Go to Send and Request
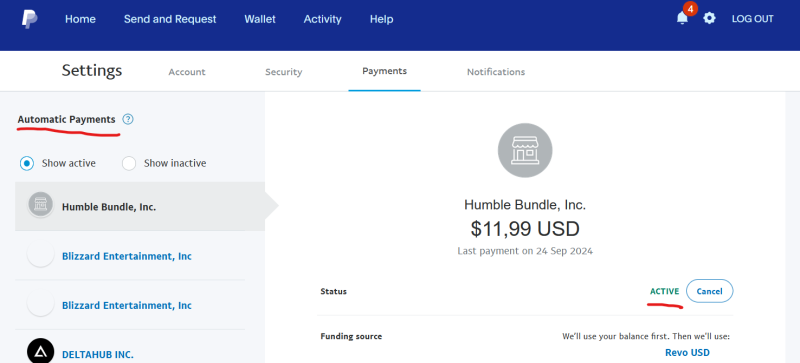 (x=170, y=19)
